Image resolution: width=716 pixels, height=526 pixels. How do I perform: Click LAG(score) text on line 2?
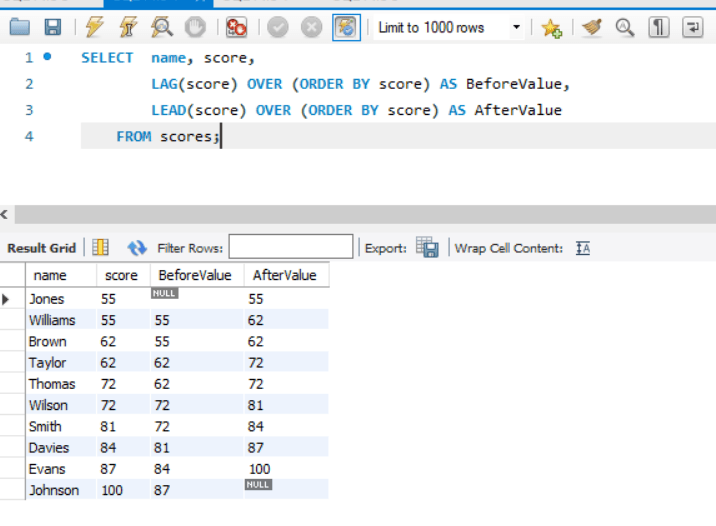click(x=195, y=84)
